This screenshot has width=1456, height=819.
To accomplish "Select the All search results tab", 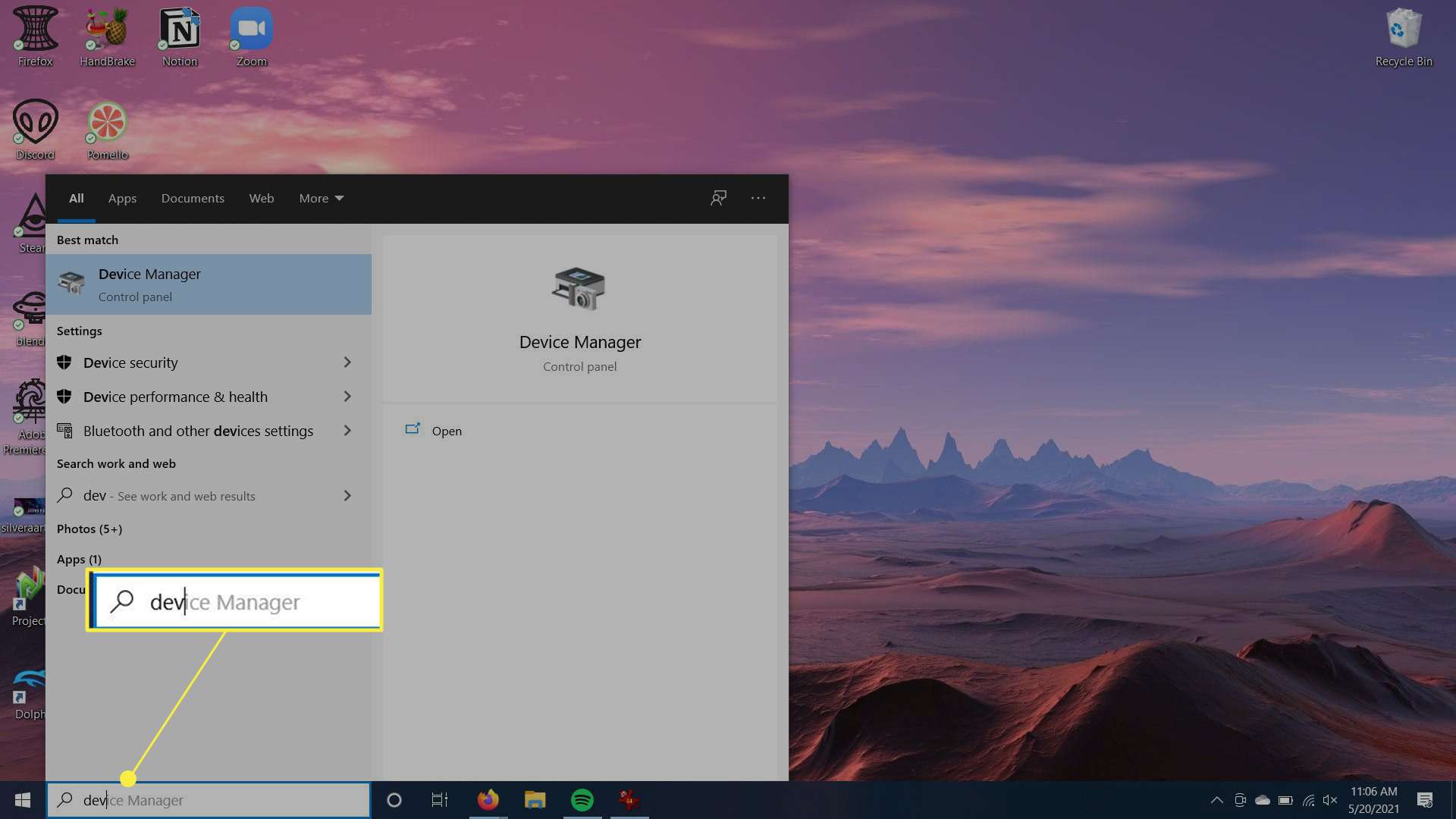I will pos(76,198).
